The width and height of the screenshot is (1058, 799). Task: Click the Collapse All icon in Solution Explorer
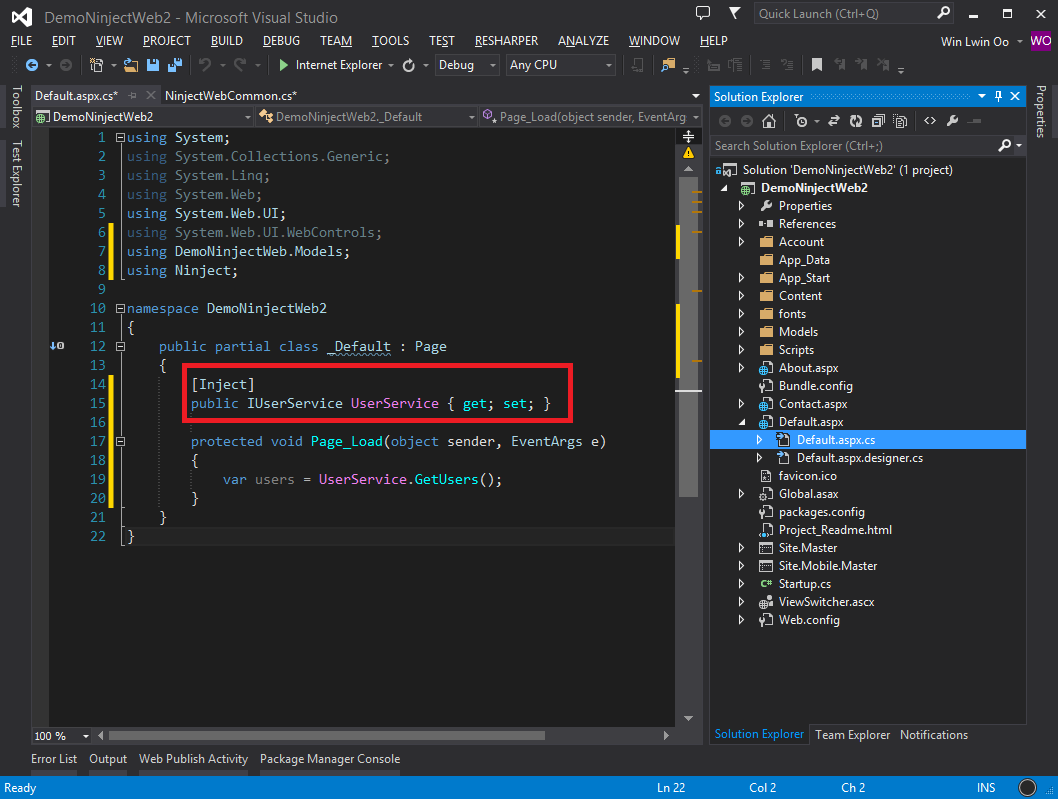click(x=878, y=121)
